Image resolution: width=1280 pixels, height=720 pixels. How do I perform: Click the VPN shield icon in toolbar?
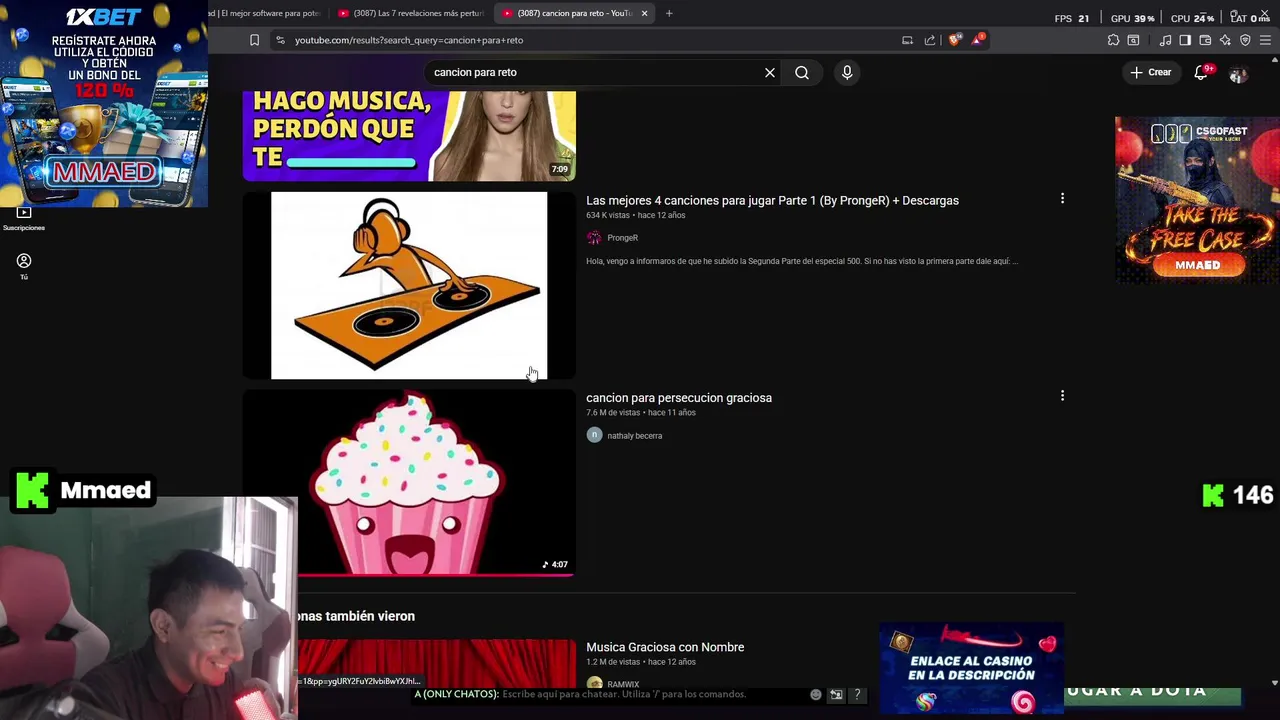click(1245, 40)
